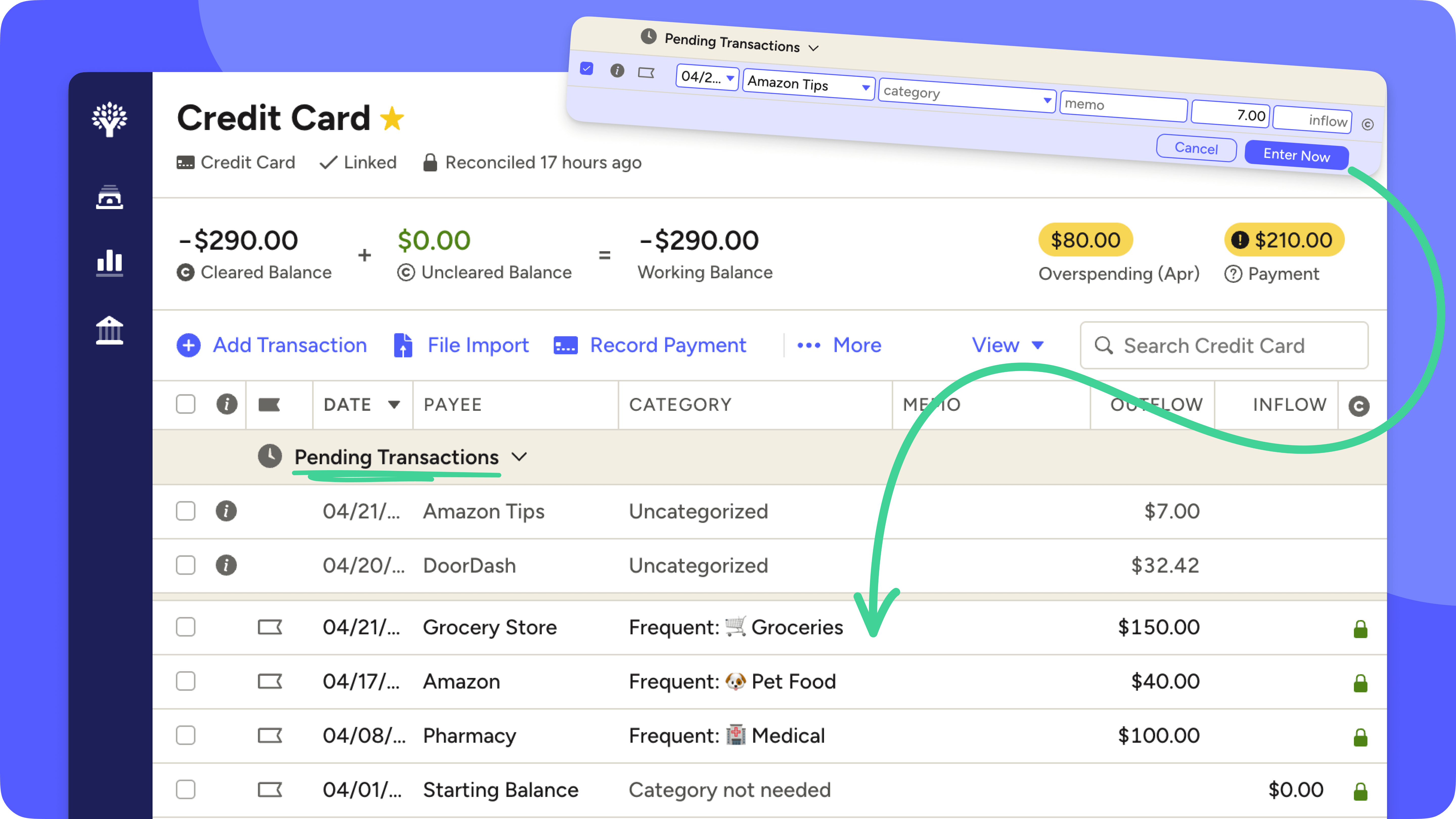Click Add Transaction
1456x819 pixels.
tap(272, 345)
